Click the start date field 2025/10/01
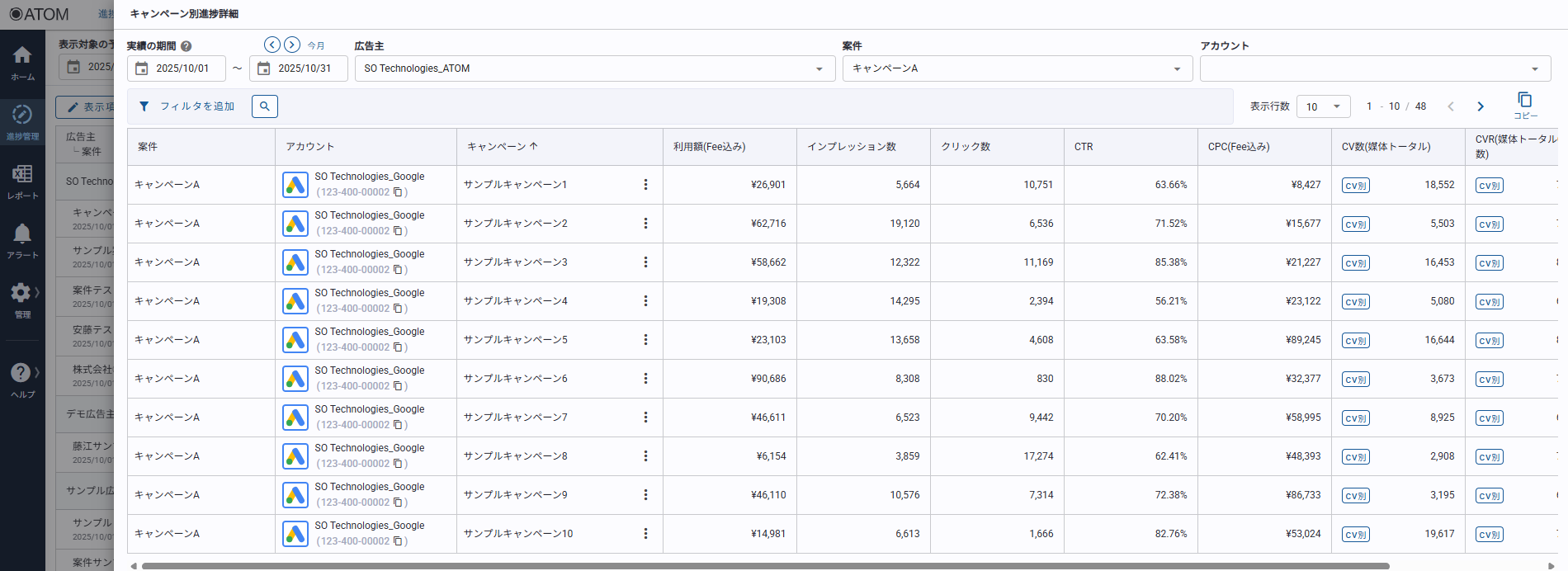The image size is (1568, 571). pos(182,68)
